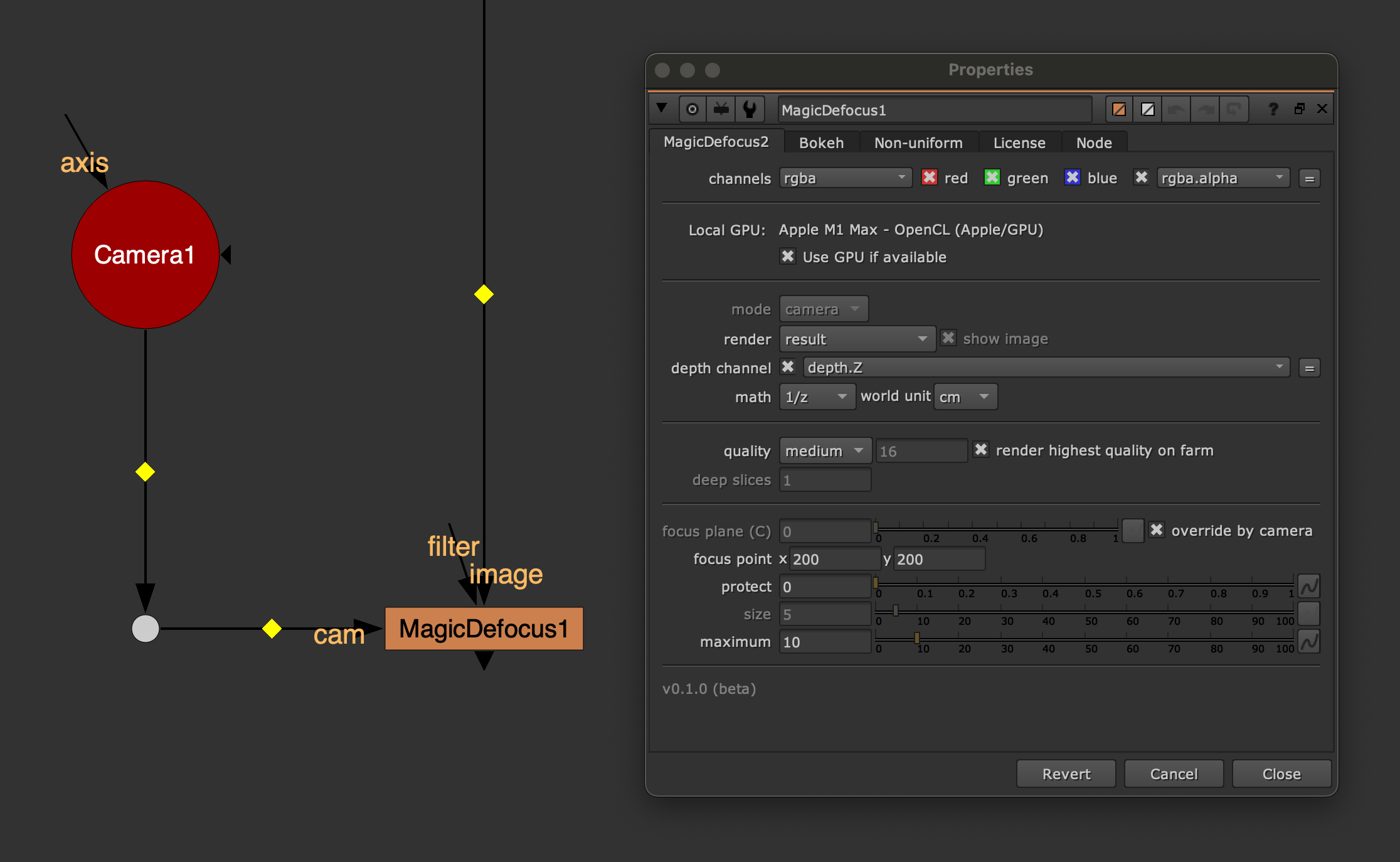Collapse the panel with the disclosure triangle
This screenshot has height=862, width=1400.
(x=662, y=109)
